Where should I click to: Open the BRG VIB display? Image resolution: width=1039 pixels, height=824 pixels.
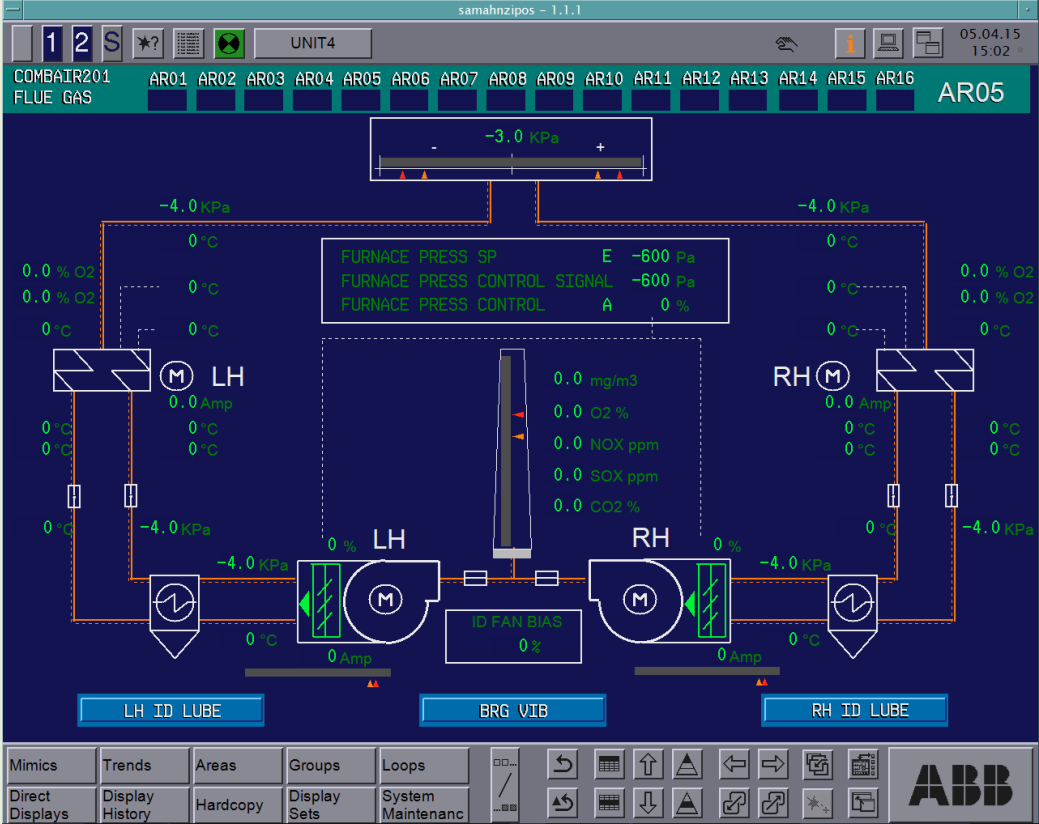tap(512, 711)
